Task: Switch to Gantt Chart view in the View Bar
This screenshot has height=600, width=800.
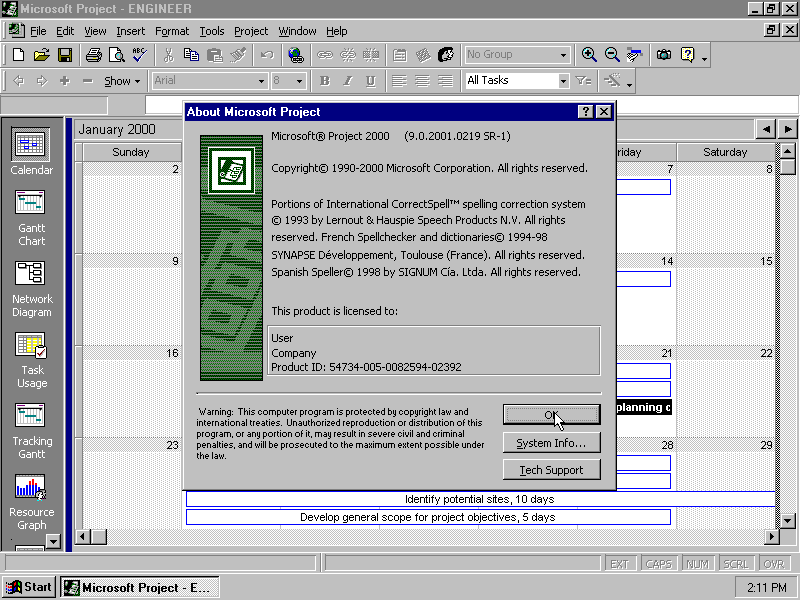Action: 31,218
